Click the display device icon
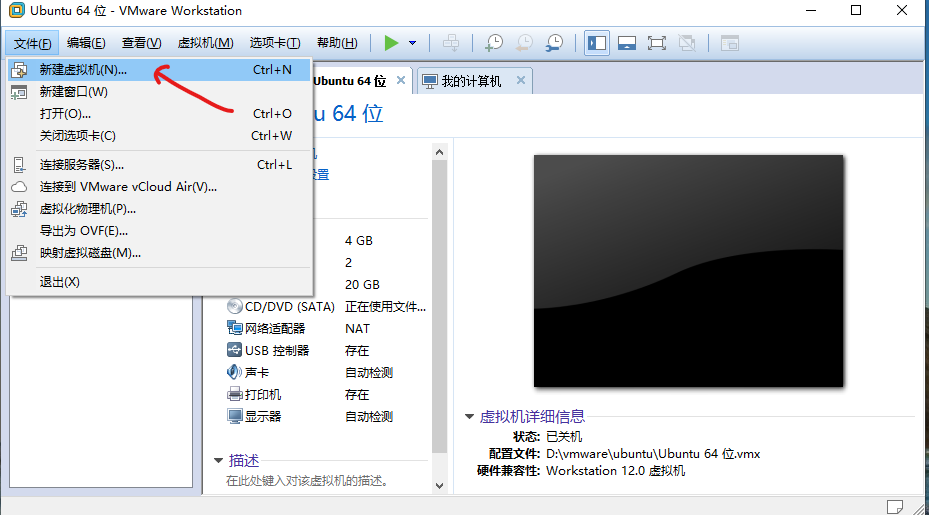The height and width of the screenshot is (515, 929). point(235,416)
